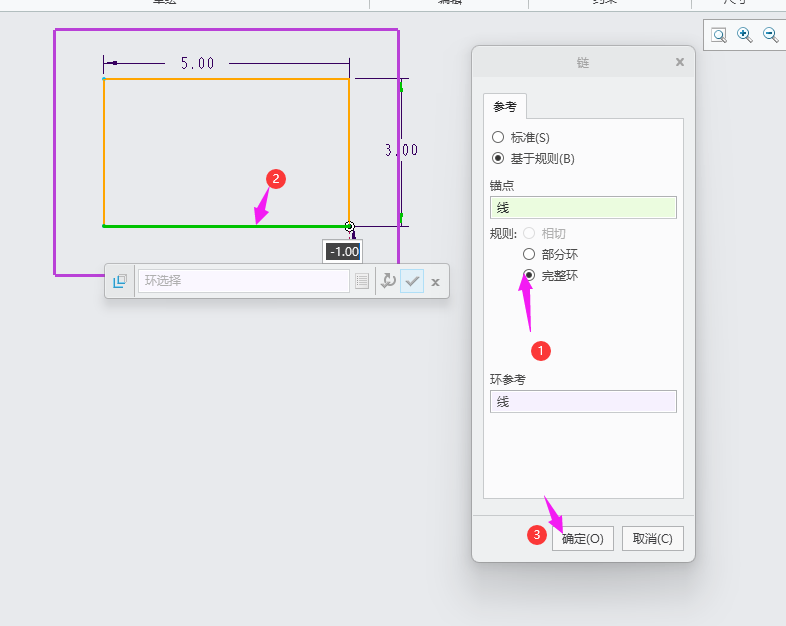Close the 链 dialog with its X
786x626 pixels.
point(680,62)
